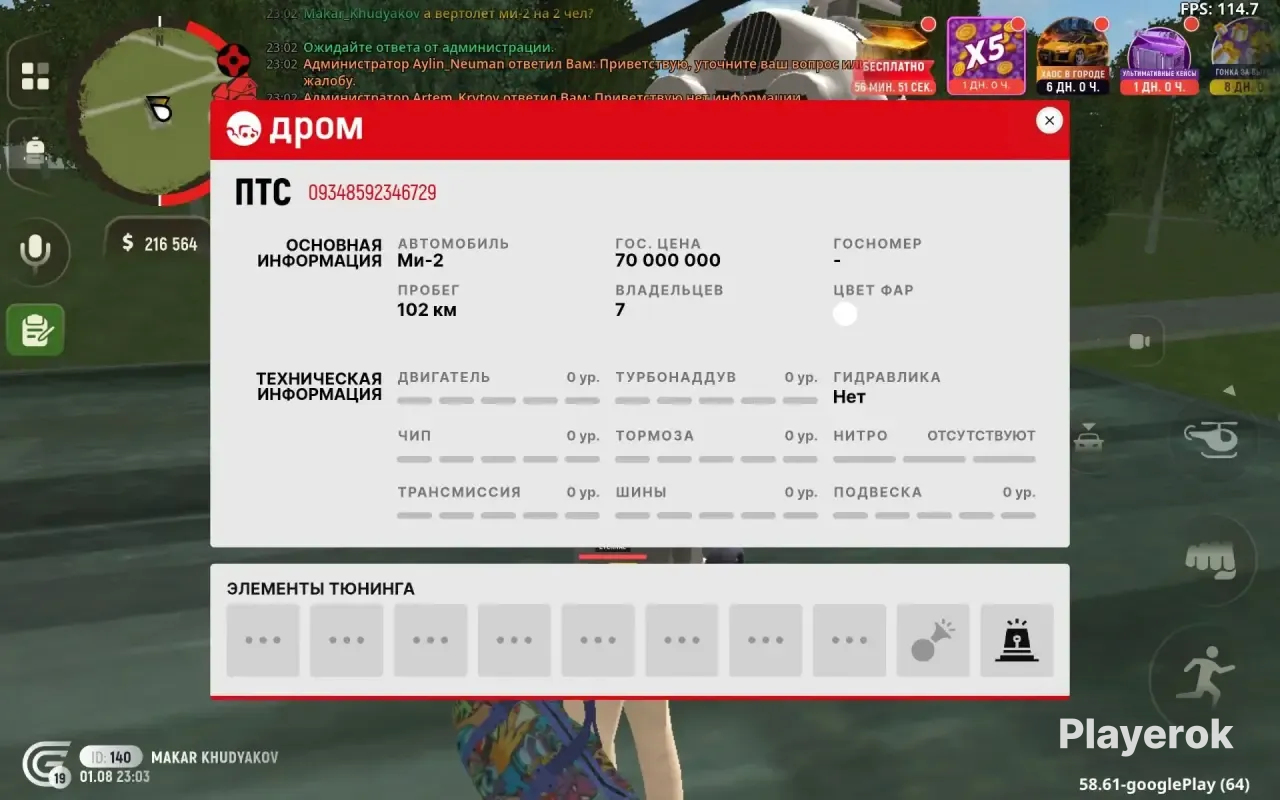
Task: Click the vehicle name Ми-2
Action: coord(420,261)
